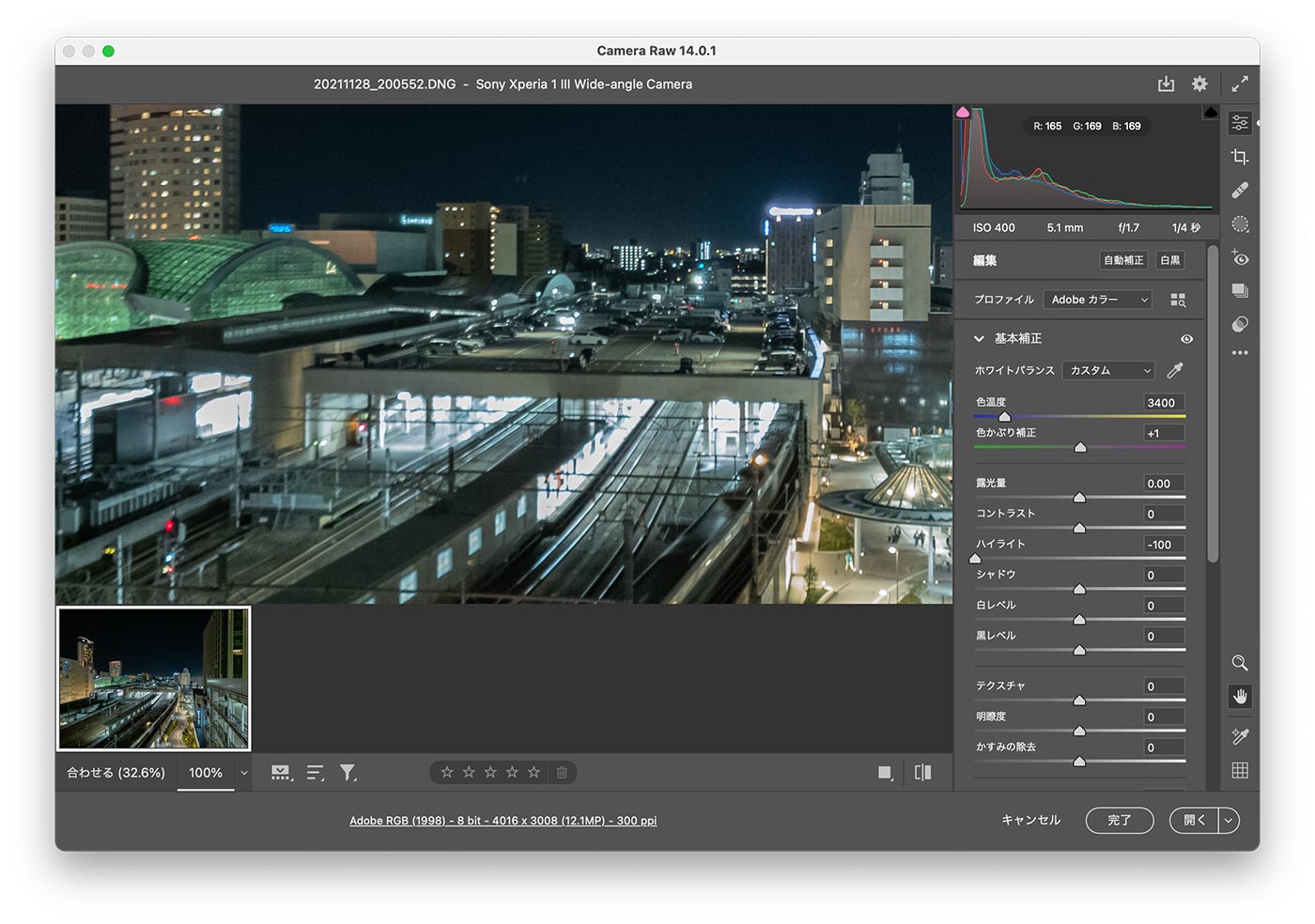Select the Crop and Rotate tool
The width and height of the screenshot is (1315, 924).
1240,157
